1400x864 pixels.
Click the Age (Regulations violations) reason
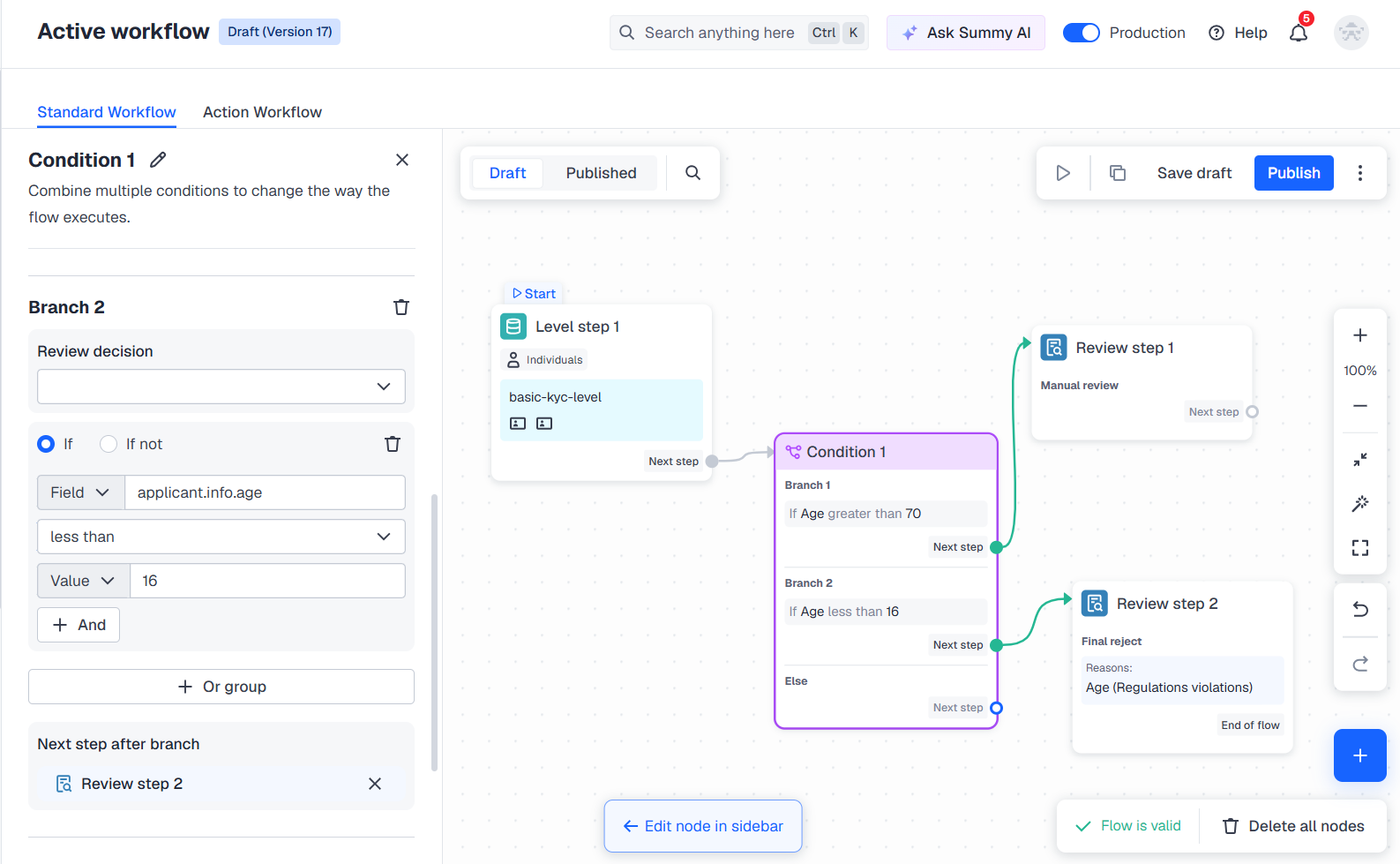pyautogui.click(x=1169, y=687)
